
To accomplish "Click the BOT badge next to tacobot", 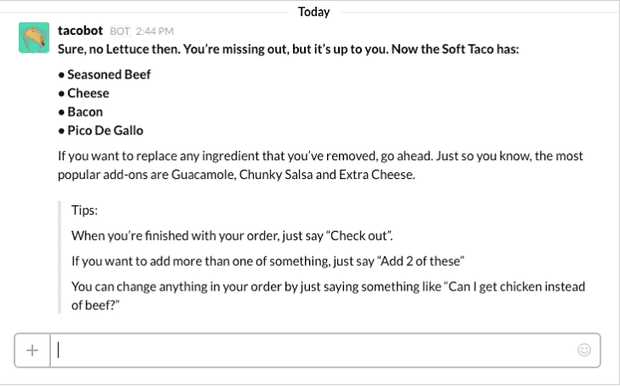I will click(x=120, y=31).
